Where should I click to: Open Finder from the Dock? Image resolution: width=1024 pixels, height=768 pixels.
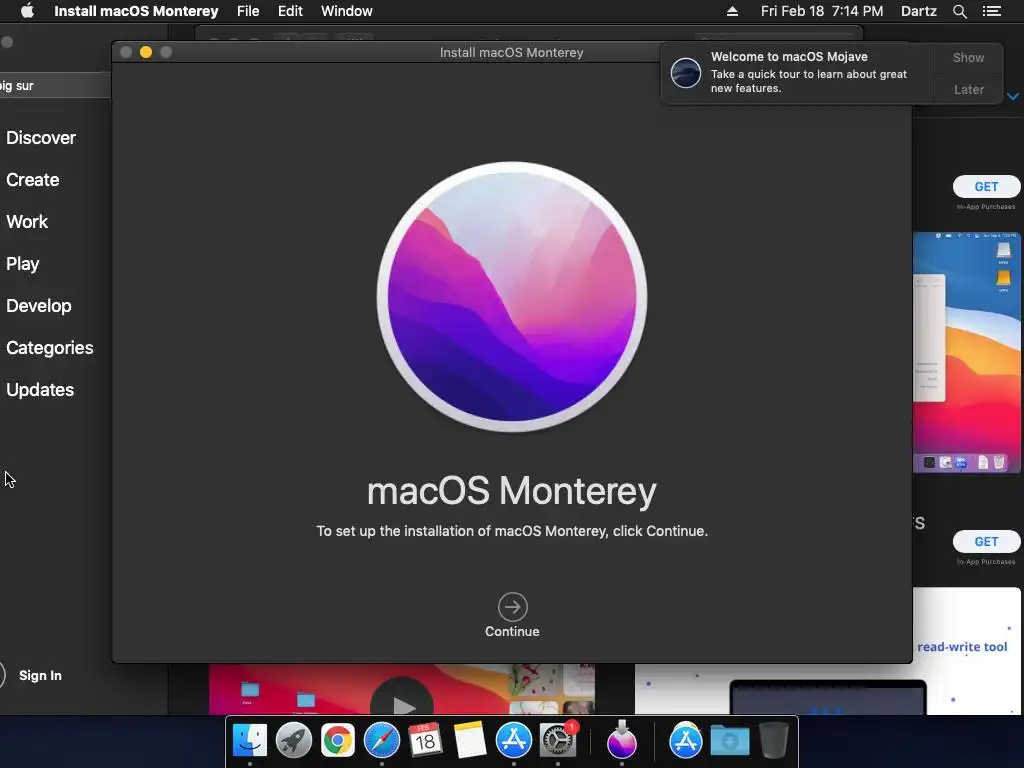249,741
